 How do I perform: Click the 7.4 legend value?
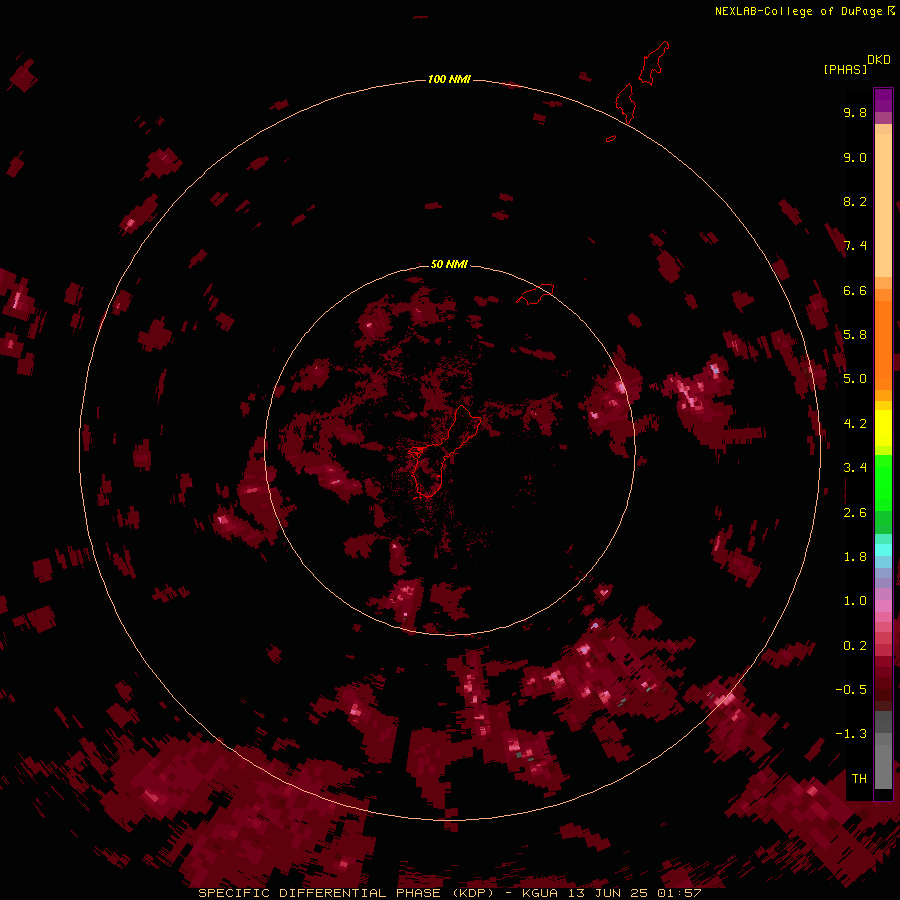pos(855,246)
